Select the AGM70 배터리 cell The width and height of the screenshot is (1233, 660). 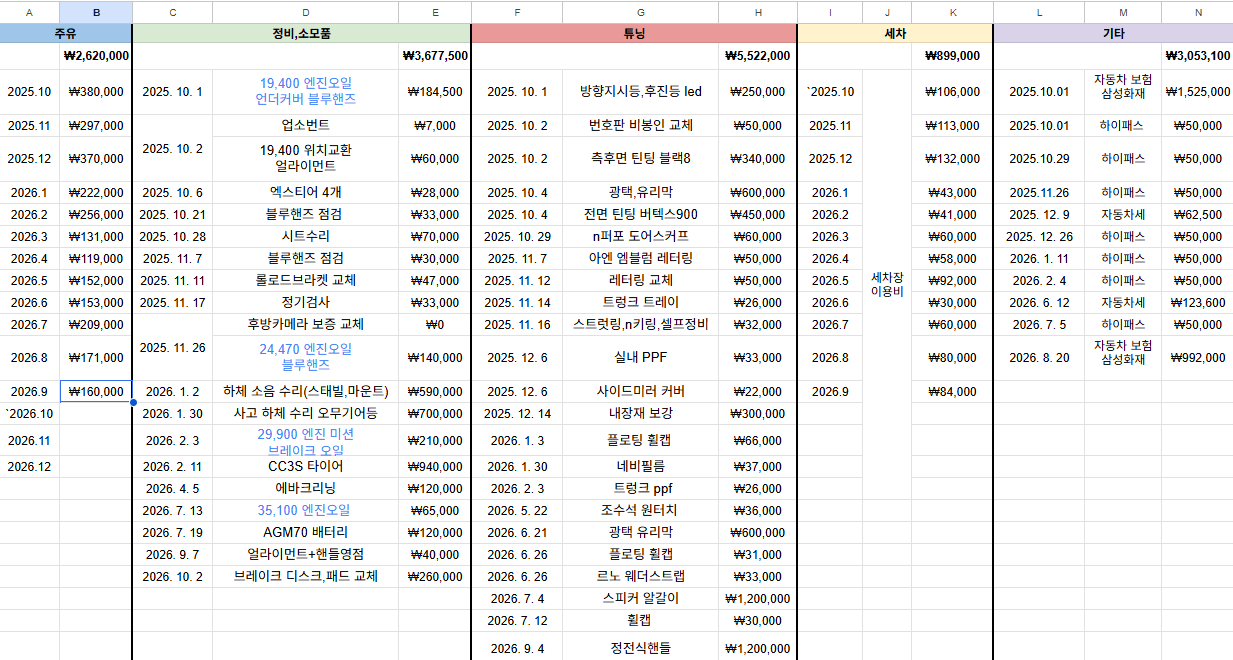305,532
